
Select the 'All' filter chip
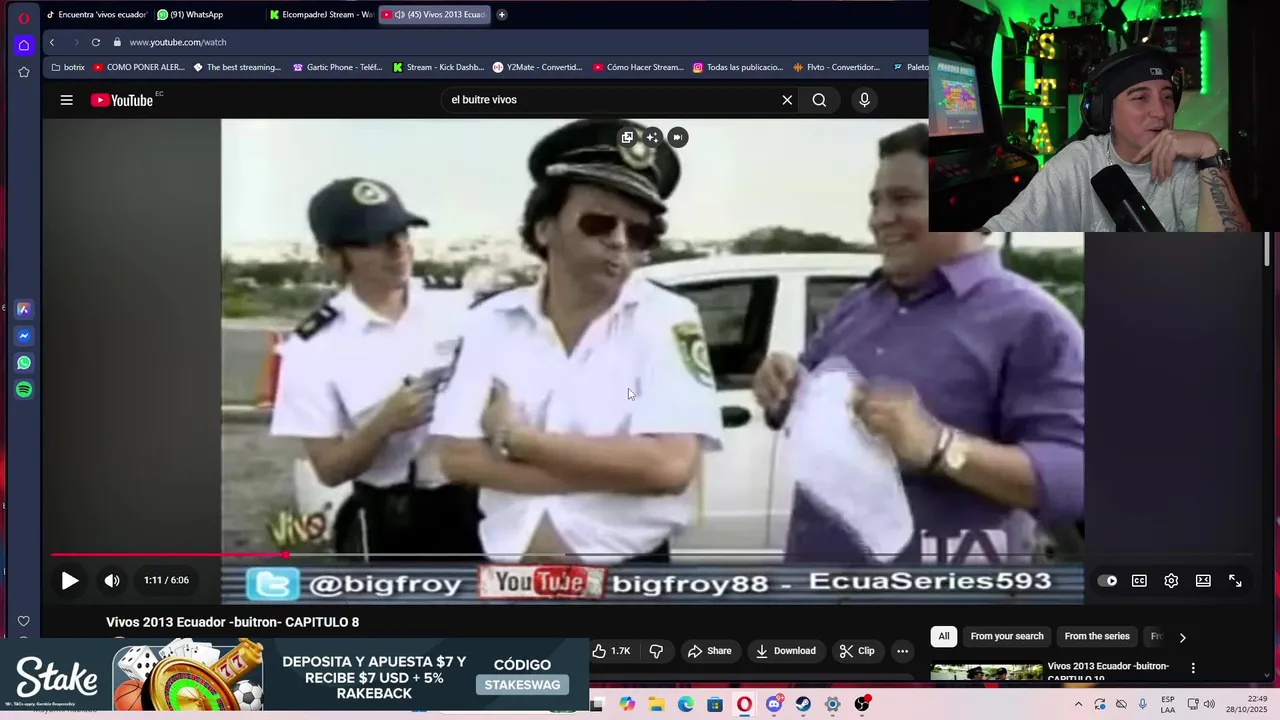point(943,636)
